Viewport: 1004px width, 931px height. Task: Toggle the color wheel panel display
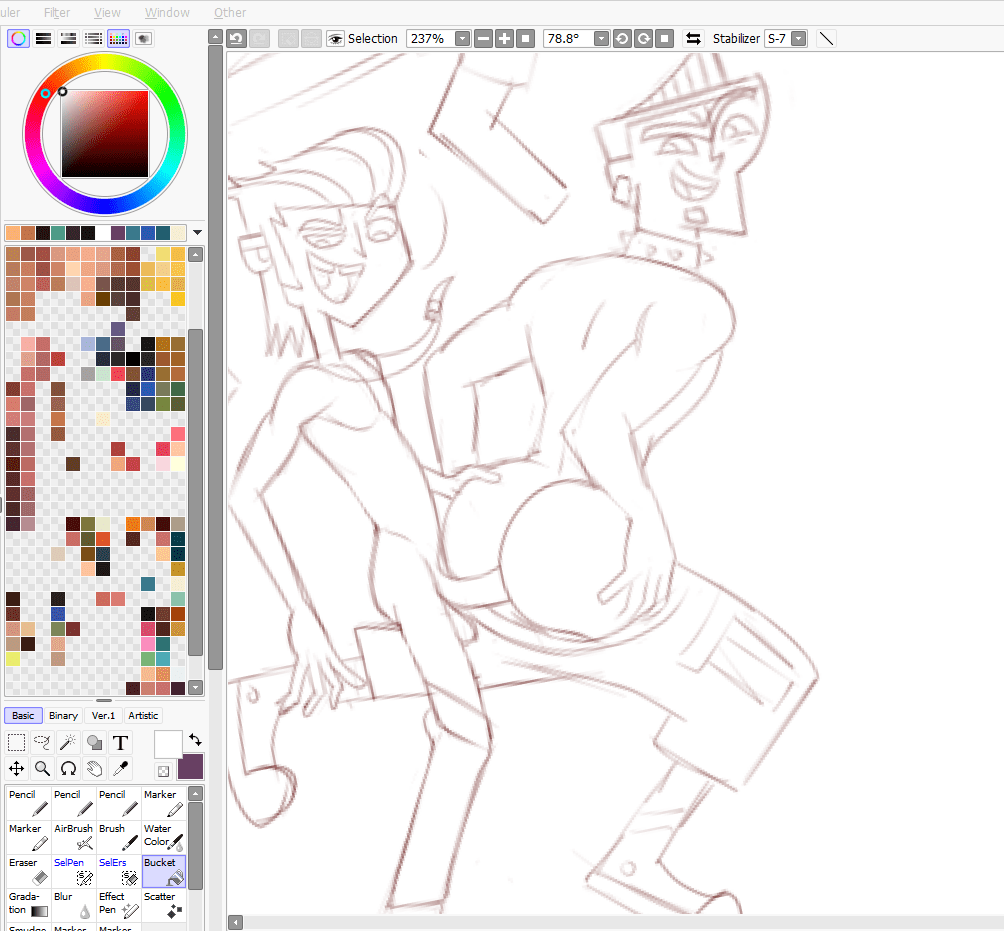tap(19, 36)
